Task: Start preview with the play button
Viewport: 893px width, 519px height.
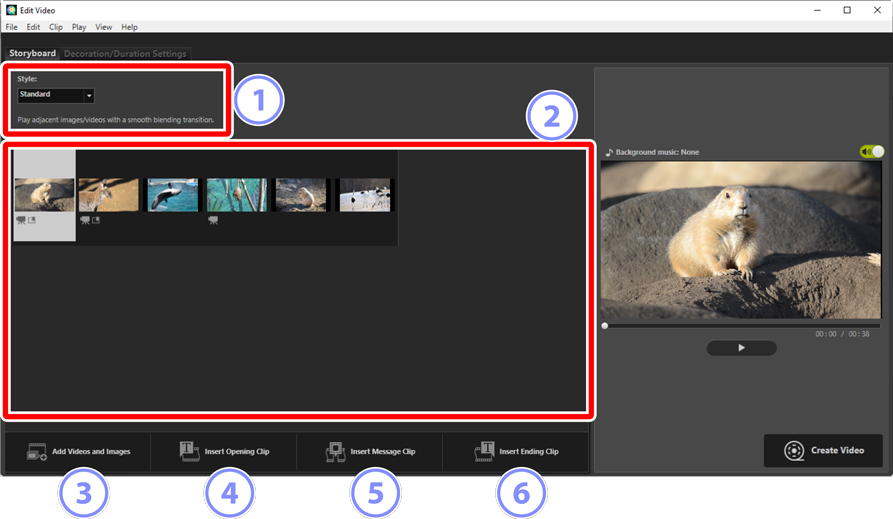Action: click(741, 348)
